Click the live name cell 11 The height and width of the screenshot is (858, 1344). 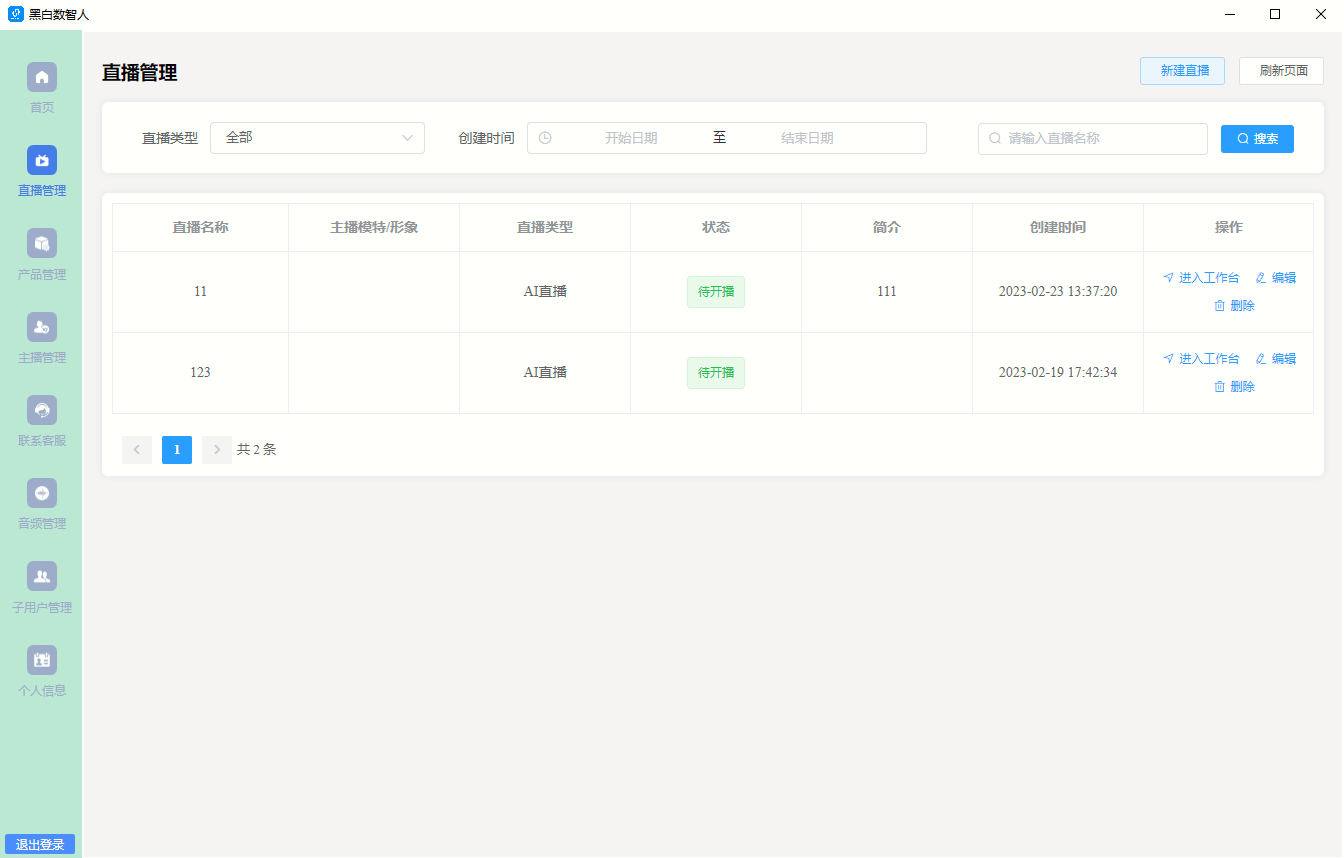[200, 292]
